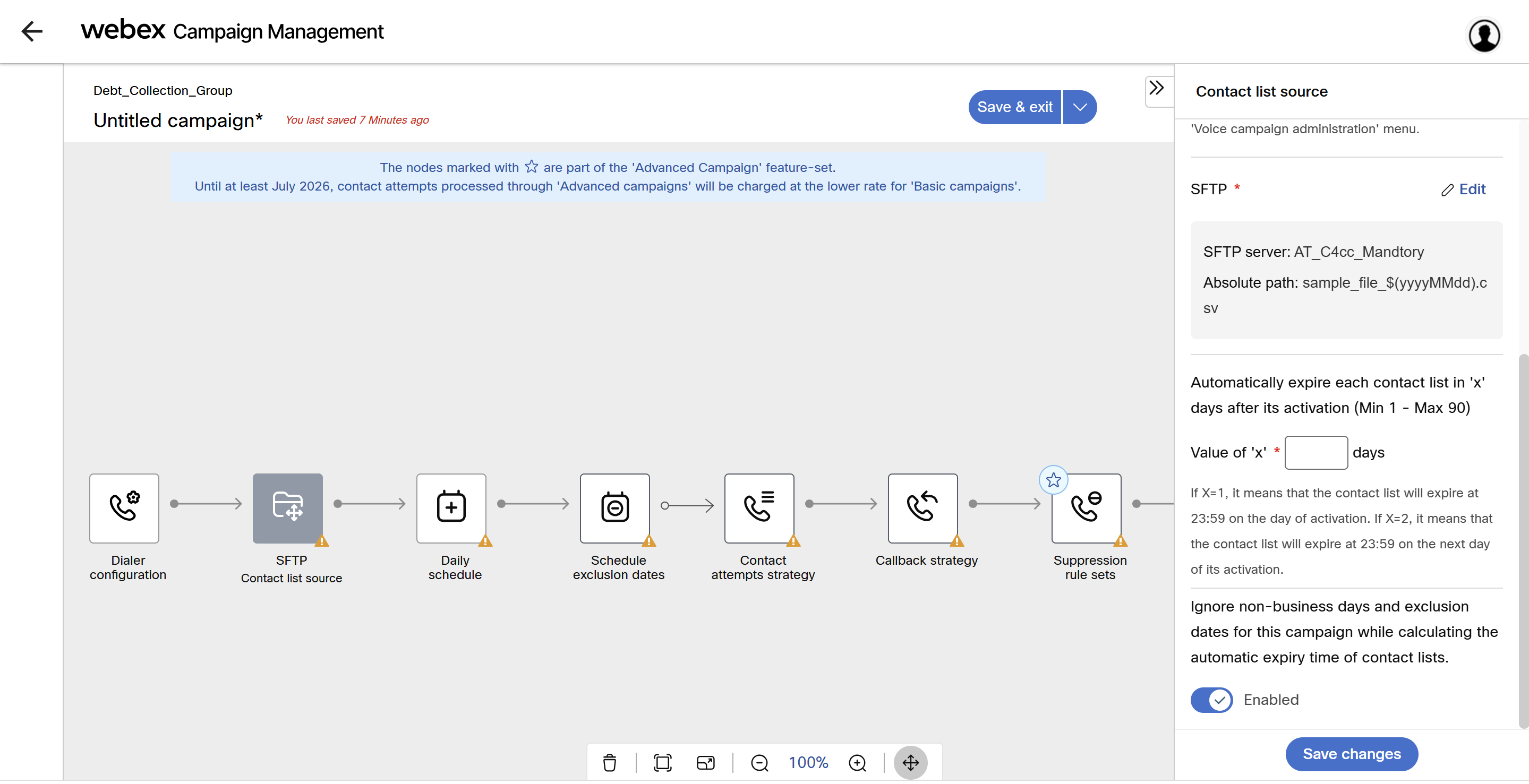Screen dimensions: 1529x784
Task: Expand the Save & exit dropdown arrow
Action: coord(1080,107)
